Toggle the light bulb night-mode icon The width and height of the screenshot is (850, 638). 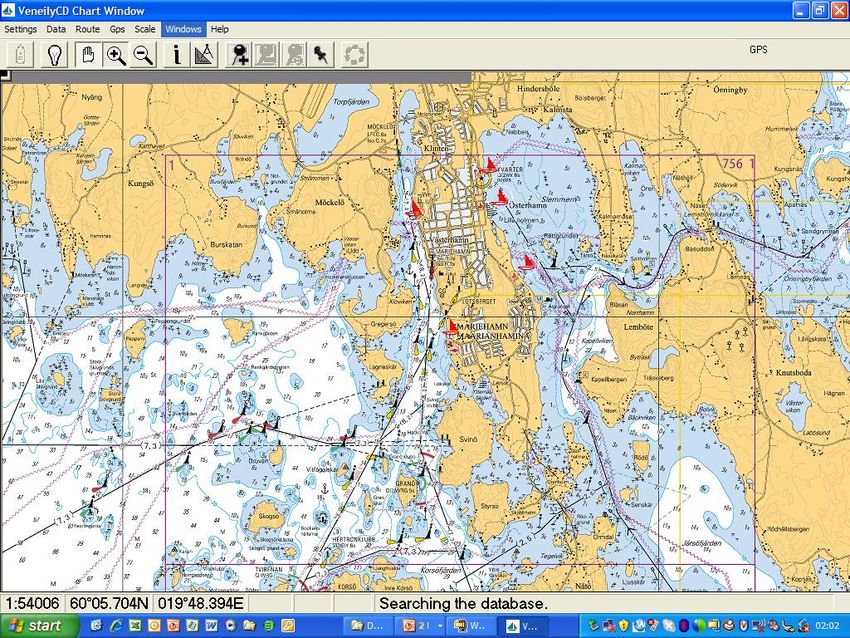click(x=54, y=55)
